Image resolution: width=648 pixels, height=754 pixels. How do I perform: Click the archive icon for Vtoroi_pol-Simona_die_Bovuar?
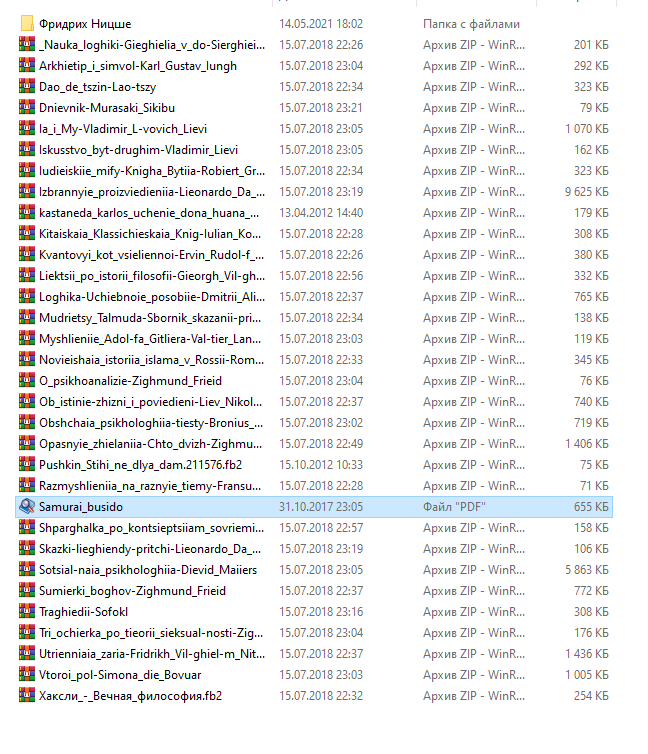point(27,674)
